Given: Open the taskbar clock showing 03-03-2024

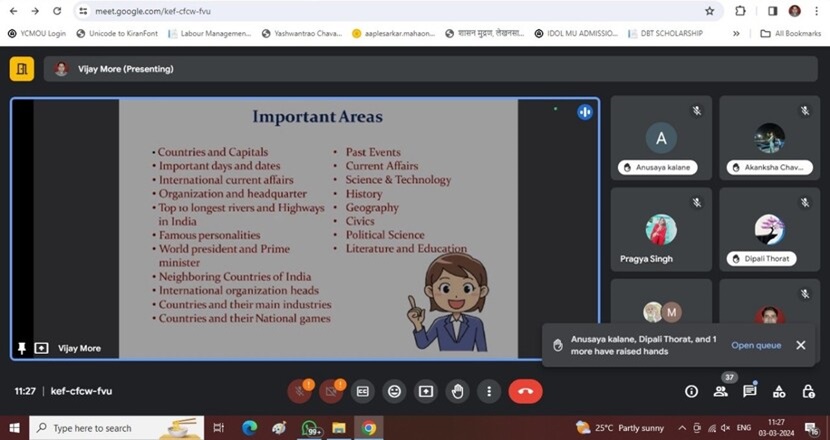Looking at the screenshot, I should point(775,428).
